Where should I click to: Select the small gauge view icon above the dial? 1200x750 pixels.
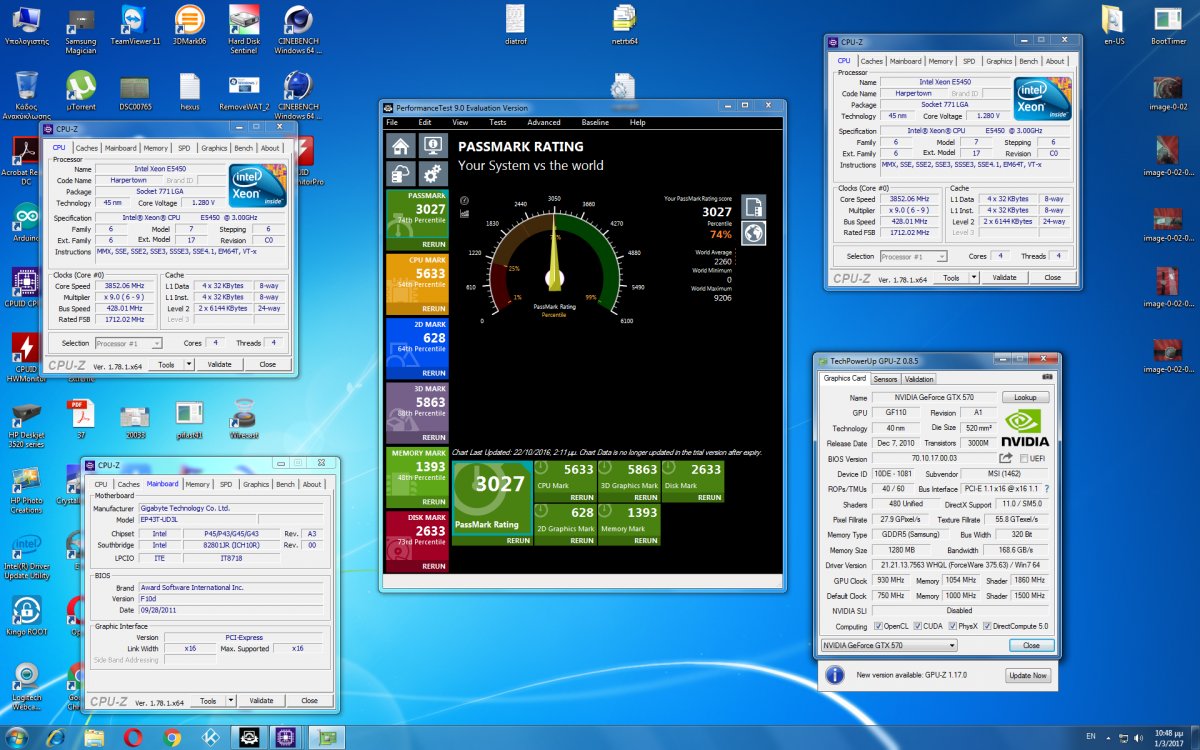[x=465, y=201]
